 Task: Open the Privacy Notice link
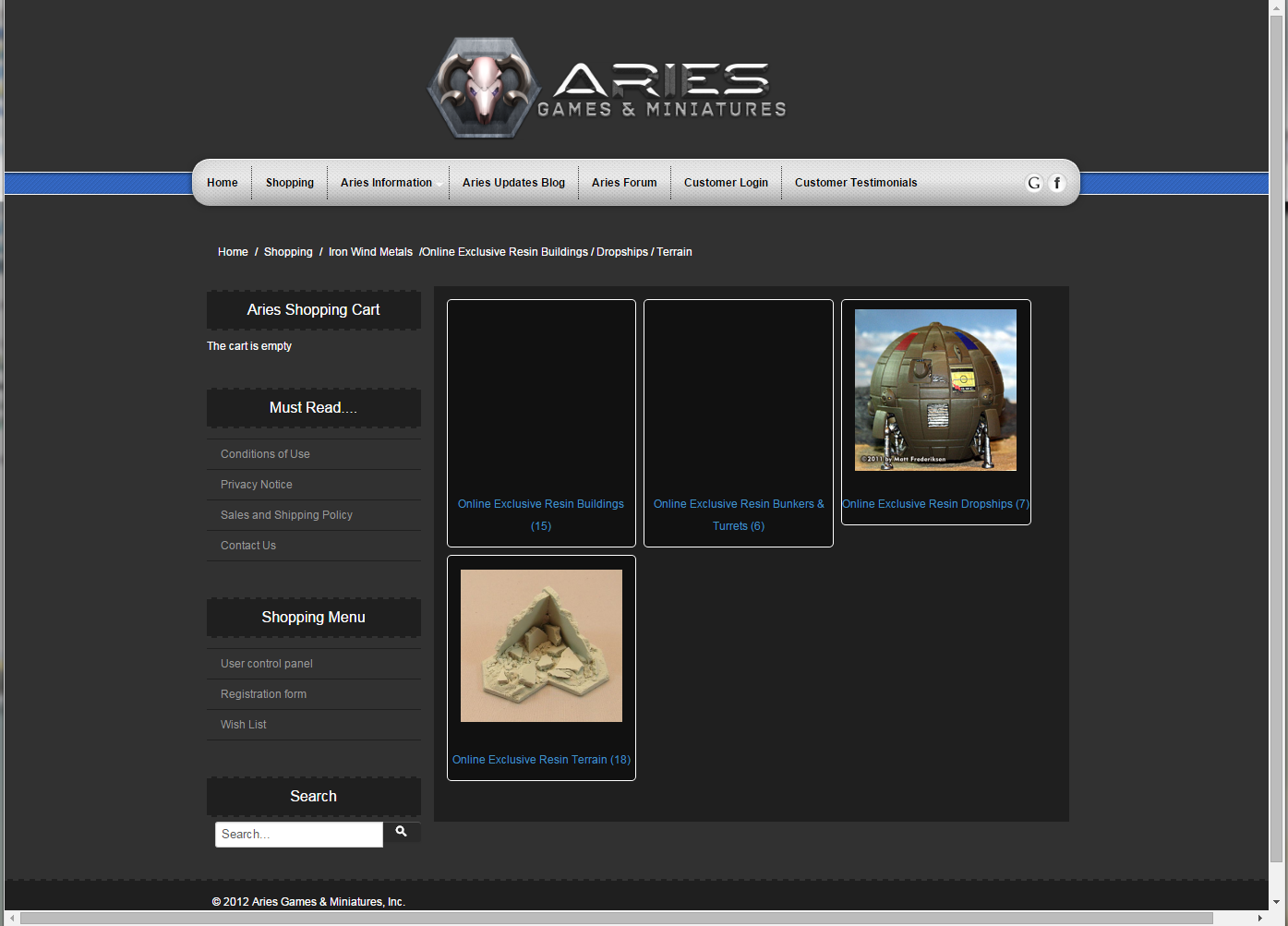[x=257, y=485]
